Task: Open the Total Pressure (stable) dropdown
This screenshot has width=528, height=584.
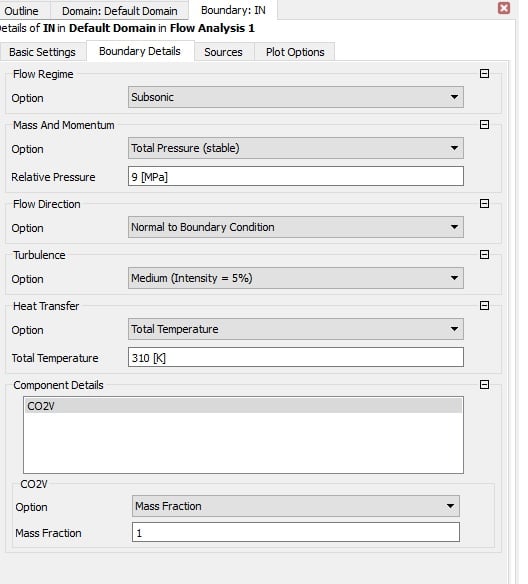Action: [x=296, y=148]
